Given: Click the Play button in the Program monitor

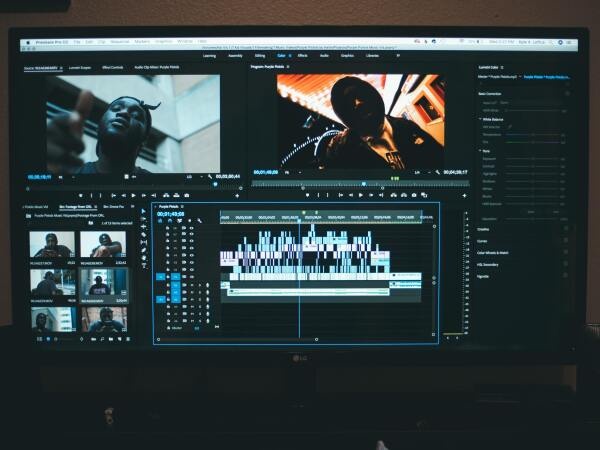Looking at the screenshot, I should (x=362, y=194).
